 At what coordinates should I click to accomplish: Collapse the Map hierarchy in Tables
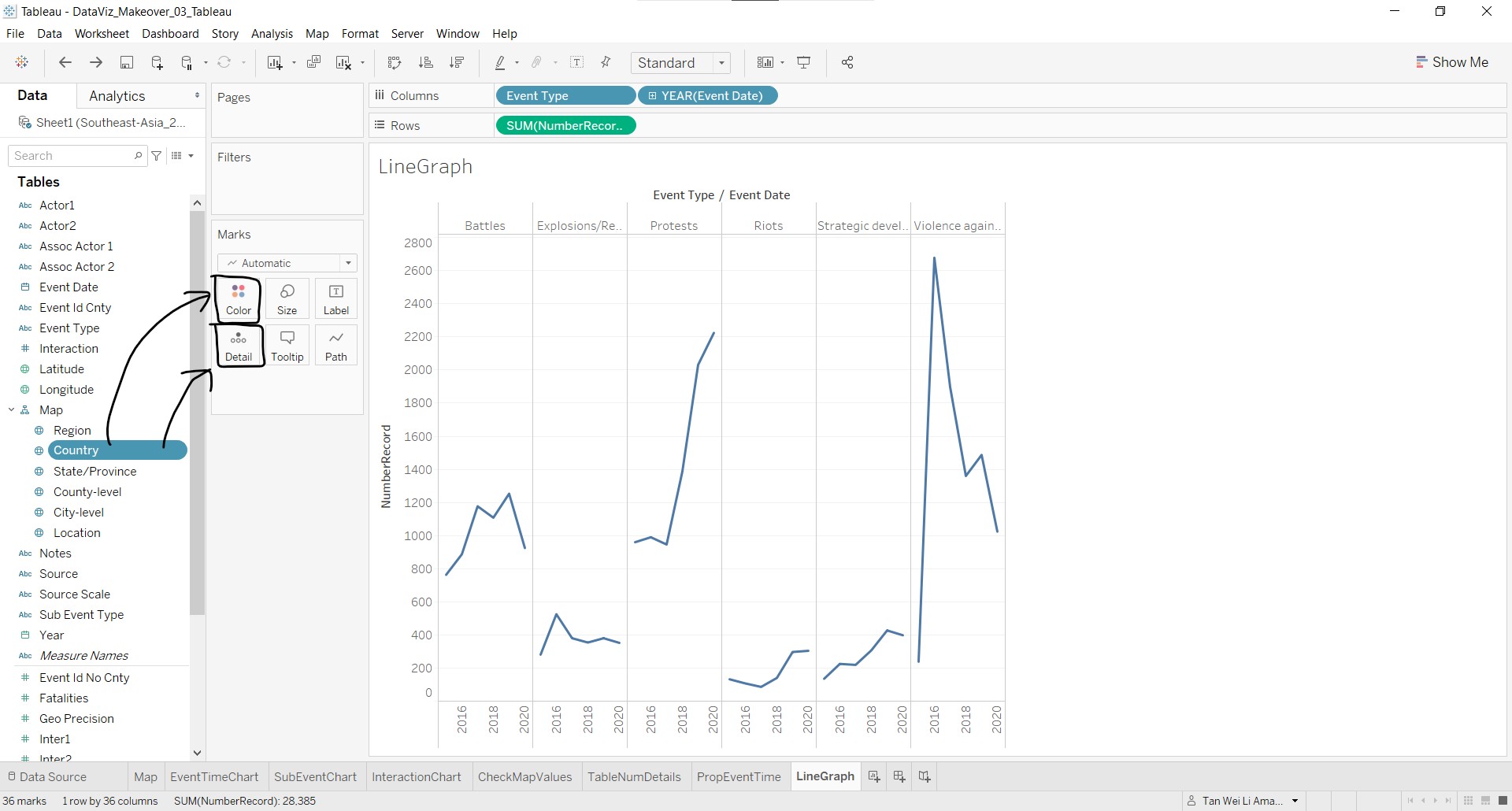coord(12,410)
